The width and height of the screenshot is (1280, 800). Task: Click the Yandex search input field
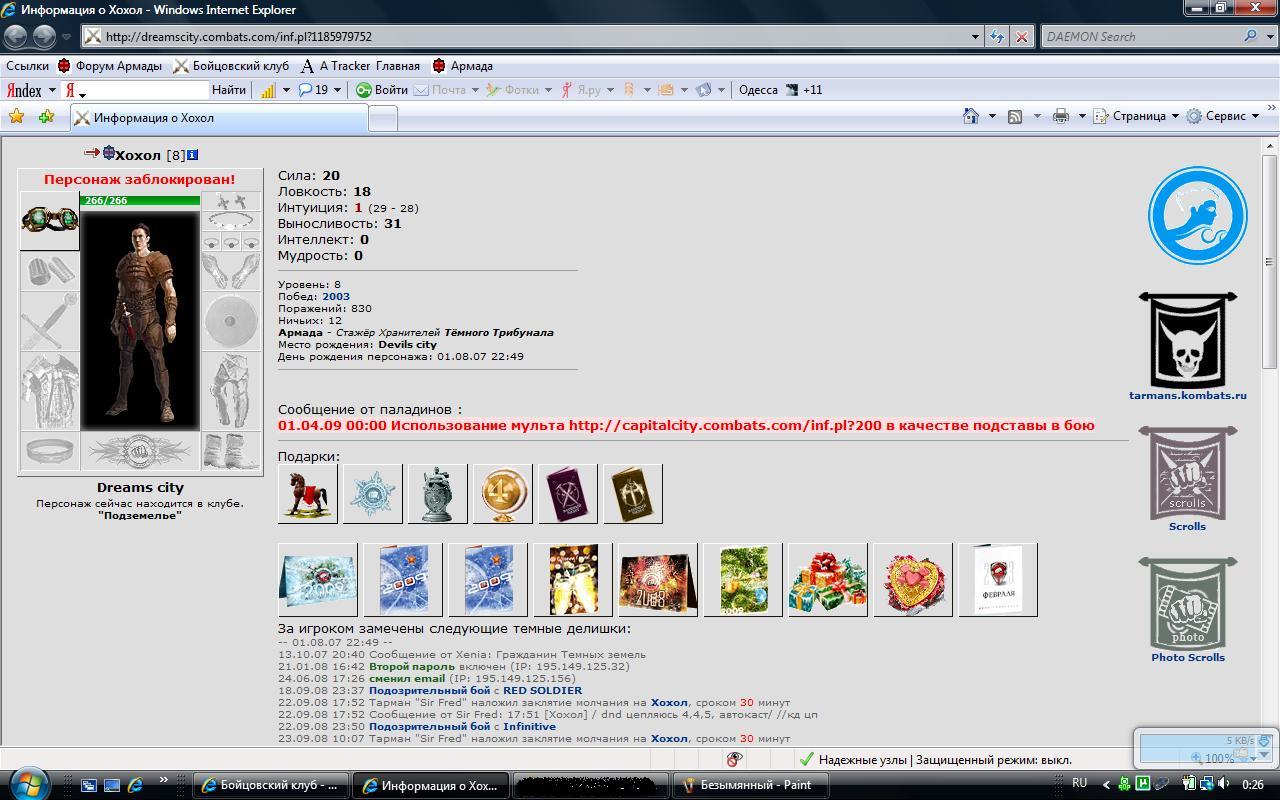click(x=148, y=90)
